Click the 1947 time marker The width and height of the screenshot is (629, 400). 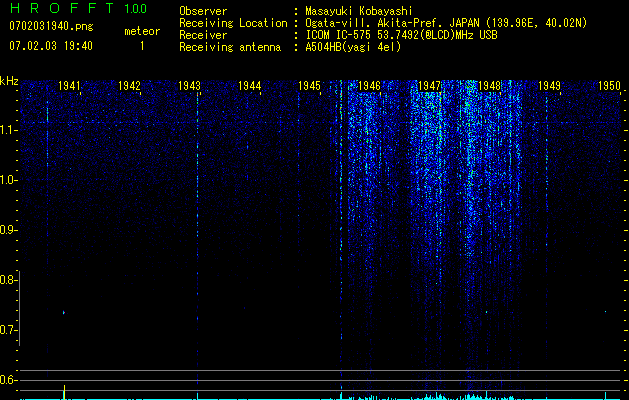tap(429, 86)
